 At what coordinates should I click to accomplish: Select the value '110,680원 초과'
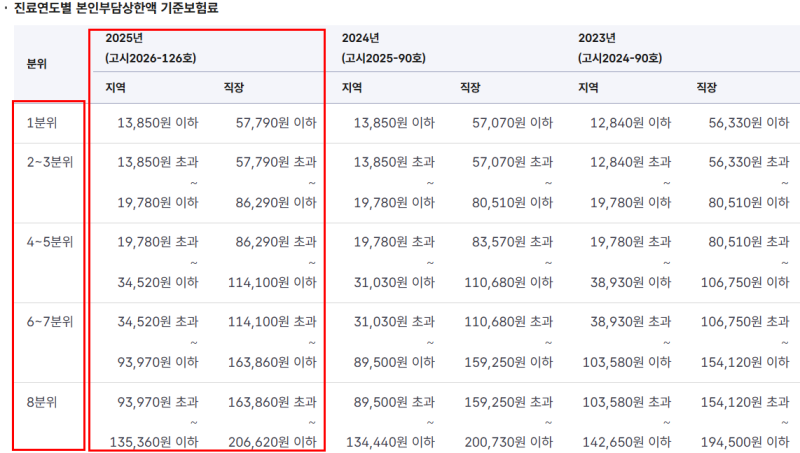508,322
